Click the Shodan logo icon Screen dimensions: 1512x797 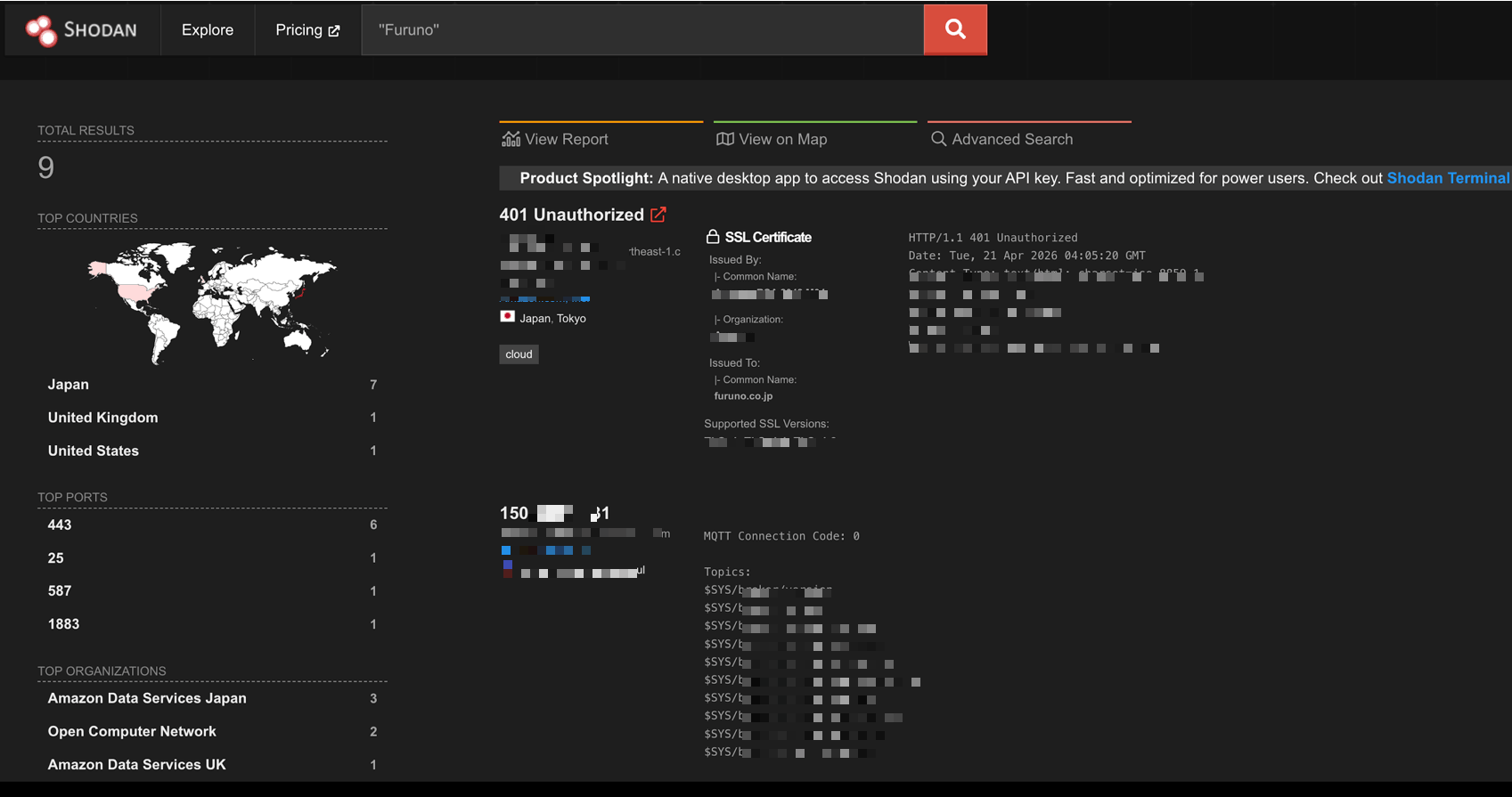pos(41,30)
